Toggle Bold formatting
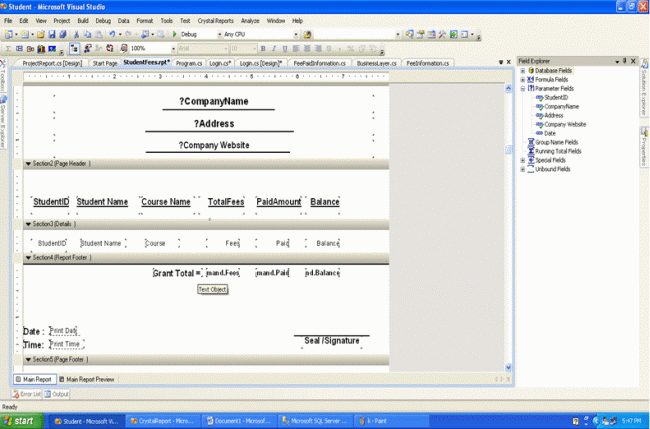 click(263, 48)
